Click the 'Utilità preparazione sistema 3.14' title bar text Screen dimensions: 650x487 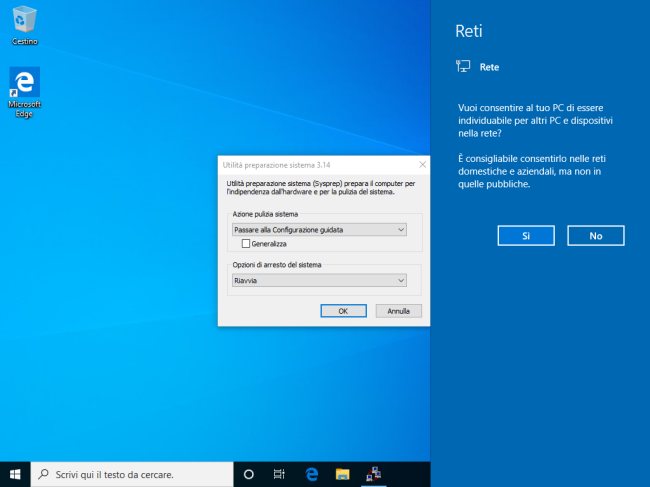point(276,165)
